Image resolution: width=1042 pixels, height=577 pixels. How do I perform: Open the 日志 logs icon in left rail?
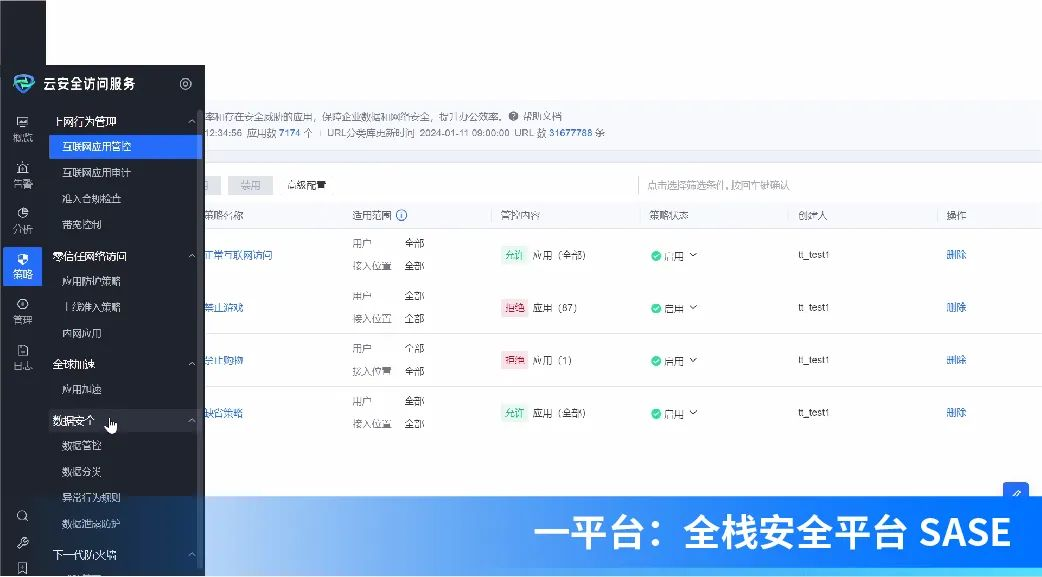[22, 356]
